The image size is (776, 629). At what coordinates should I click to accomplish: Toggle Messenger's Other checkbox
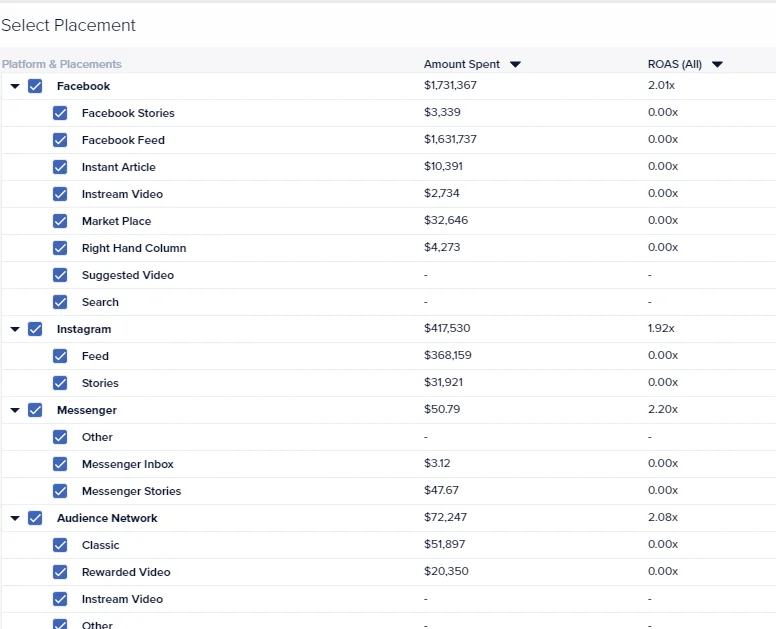(x=60, y=437)
